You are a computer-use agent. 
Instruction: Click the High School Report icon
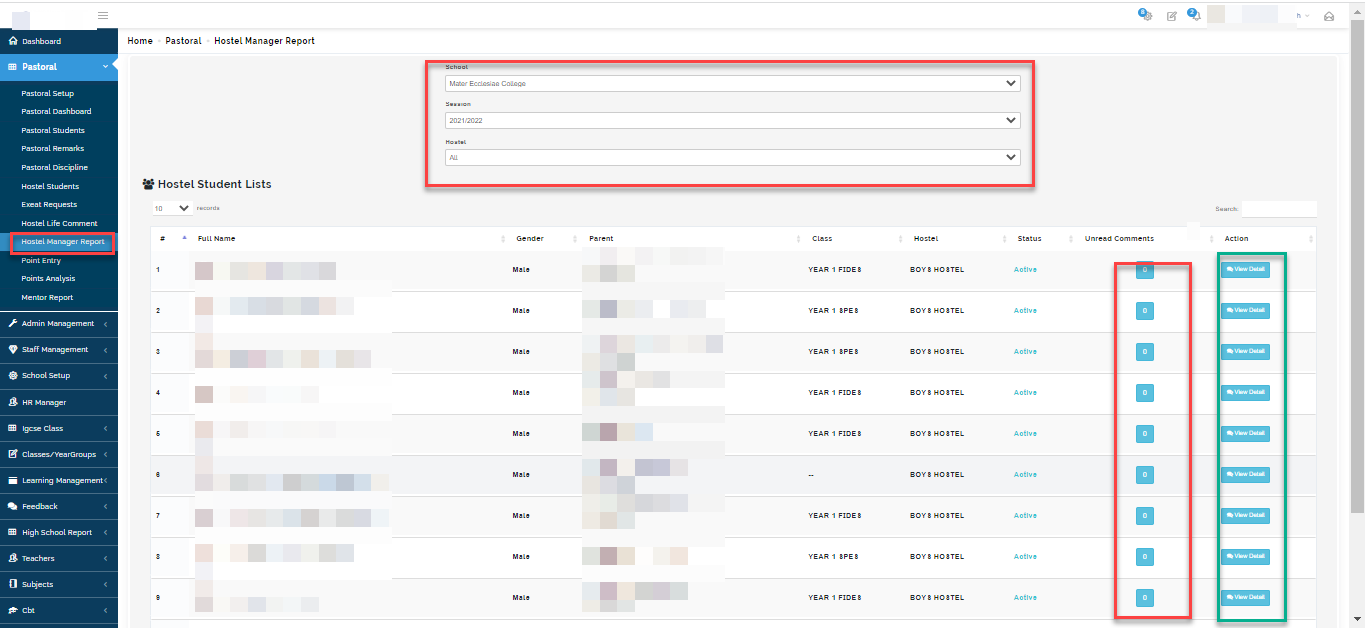pyautogui.click(x=13, y=532)
